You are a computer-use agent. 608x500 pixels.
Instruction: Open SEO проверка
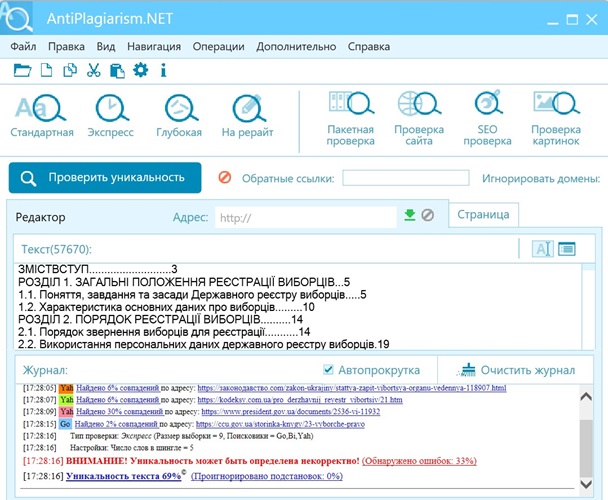pos(487,119)
